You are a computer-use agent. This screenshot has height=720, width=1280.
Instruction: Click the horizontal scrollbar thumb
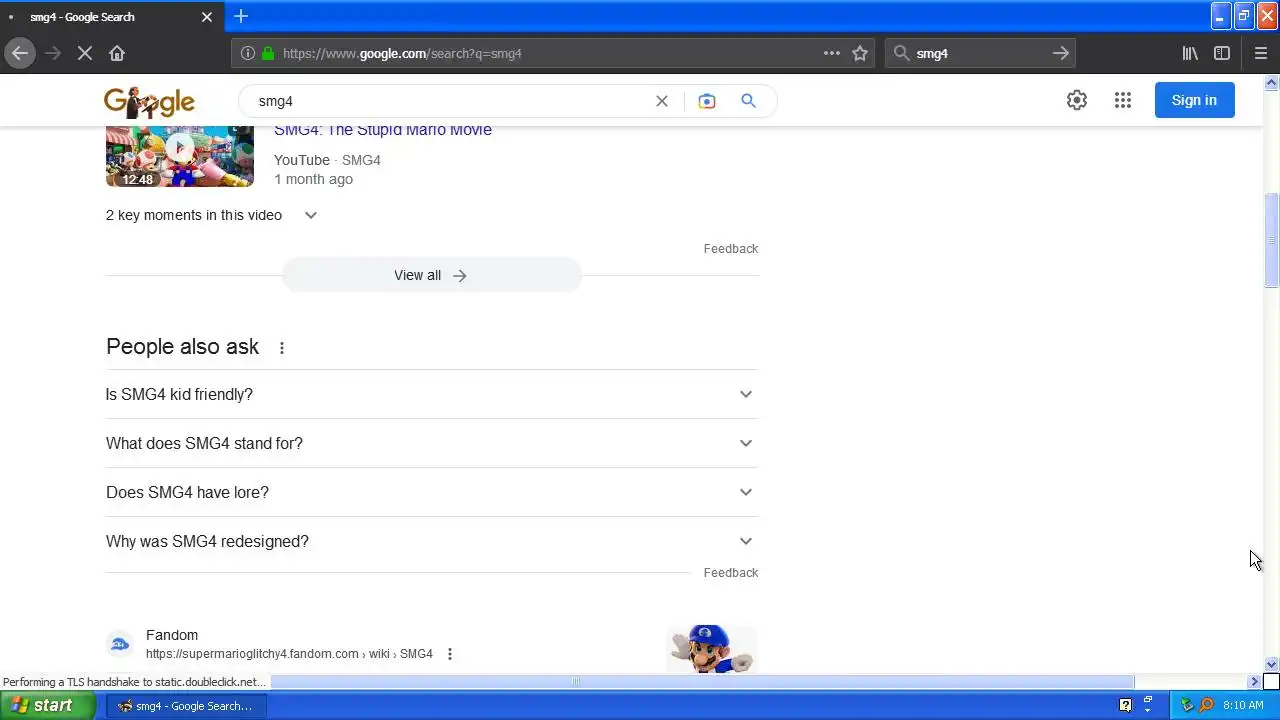(702, 681)
